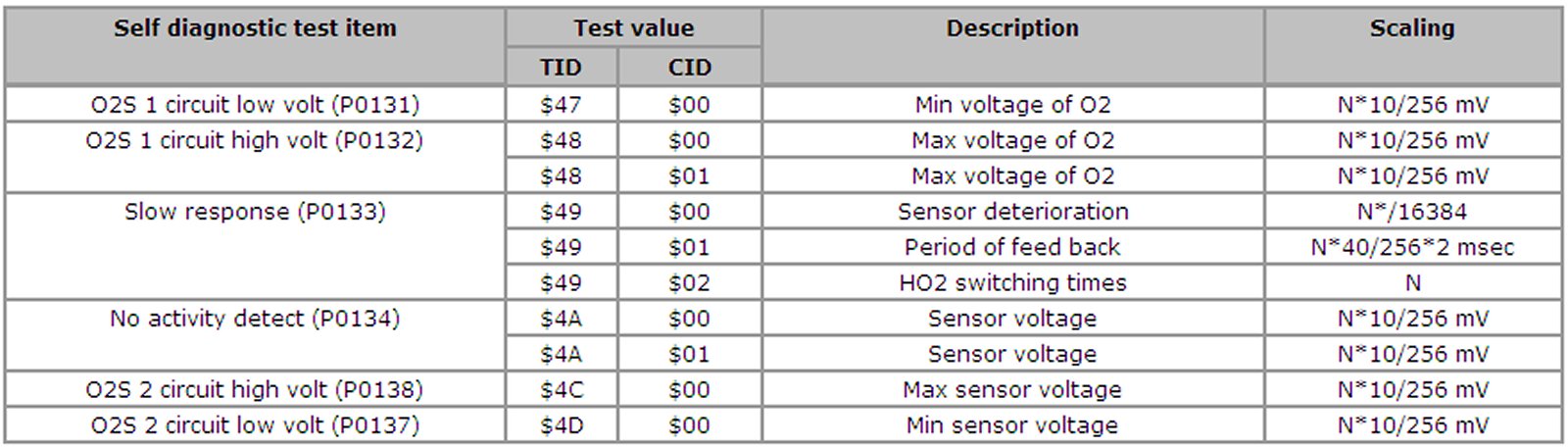This screenshot has width=1568, height=447.
Task: Select the 'O2S 1 circuit low volt (P0131)' cell
Action: [x=255, y=105]
